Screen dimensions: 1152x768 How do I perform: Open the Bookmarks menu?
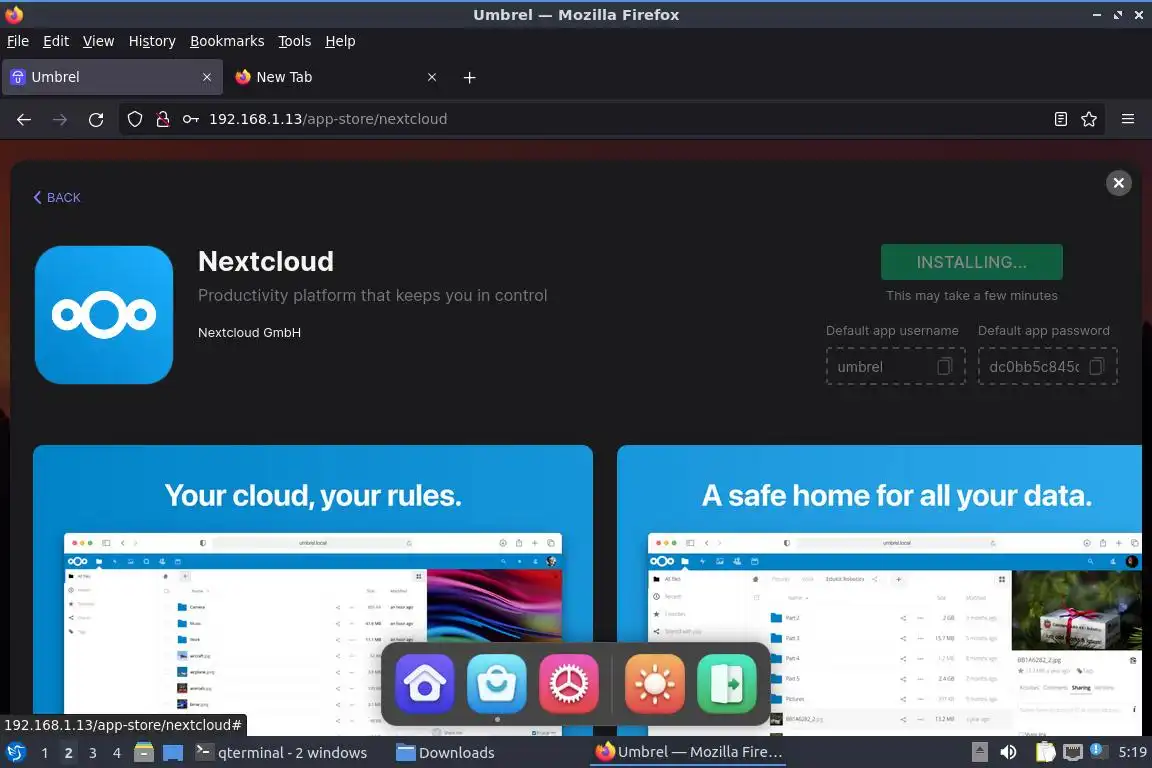click(227, 41)
